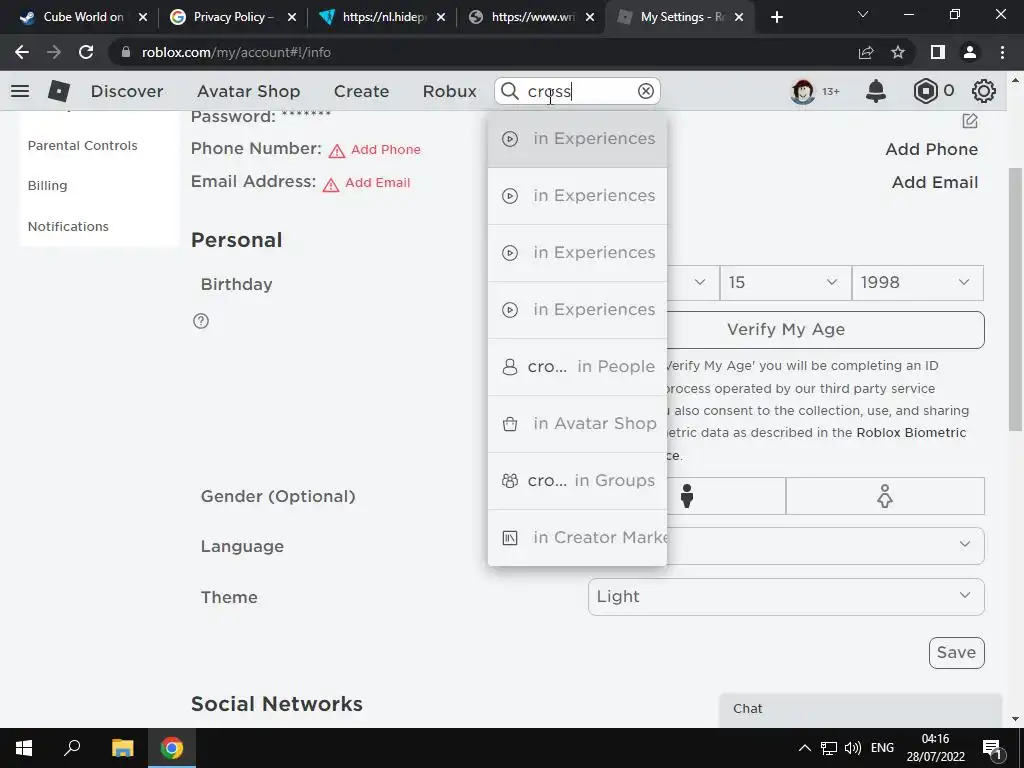Open Avatar Shop in top navigation

[x=249, y=91]
